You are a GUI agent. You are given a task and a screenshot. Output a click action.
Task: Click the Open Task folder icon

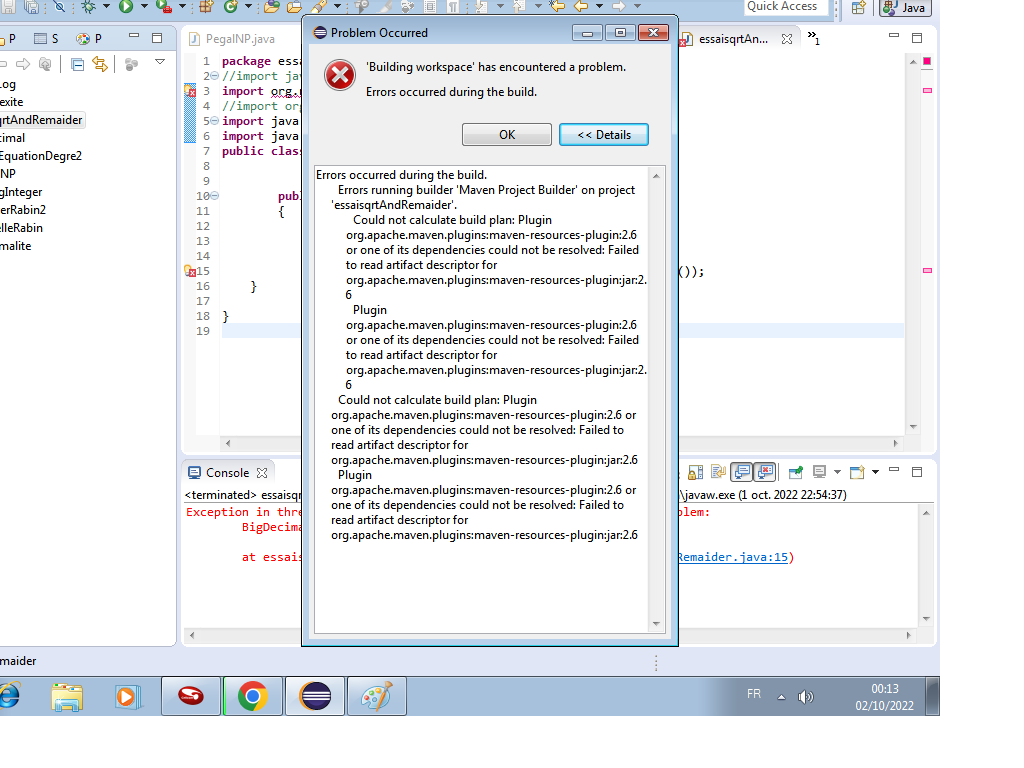[x=295, y=7]
